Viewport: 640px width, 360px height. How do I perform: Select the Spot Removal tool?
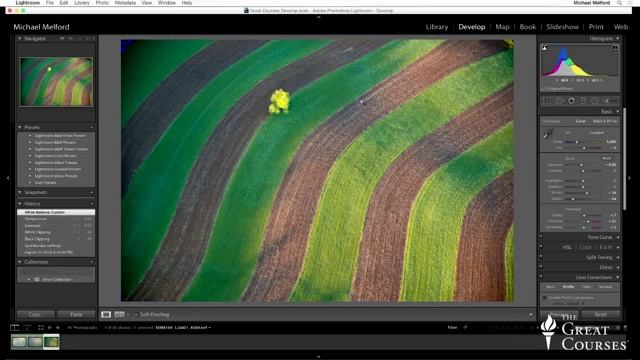(559, 100)
